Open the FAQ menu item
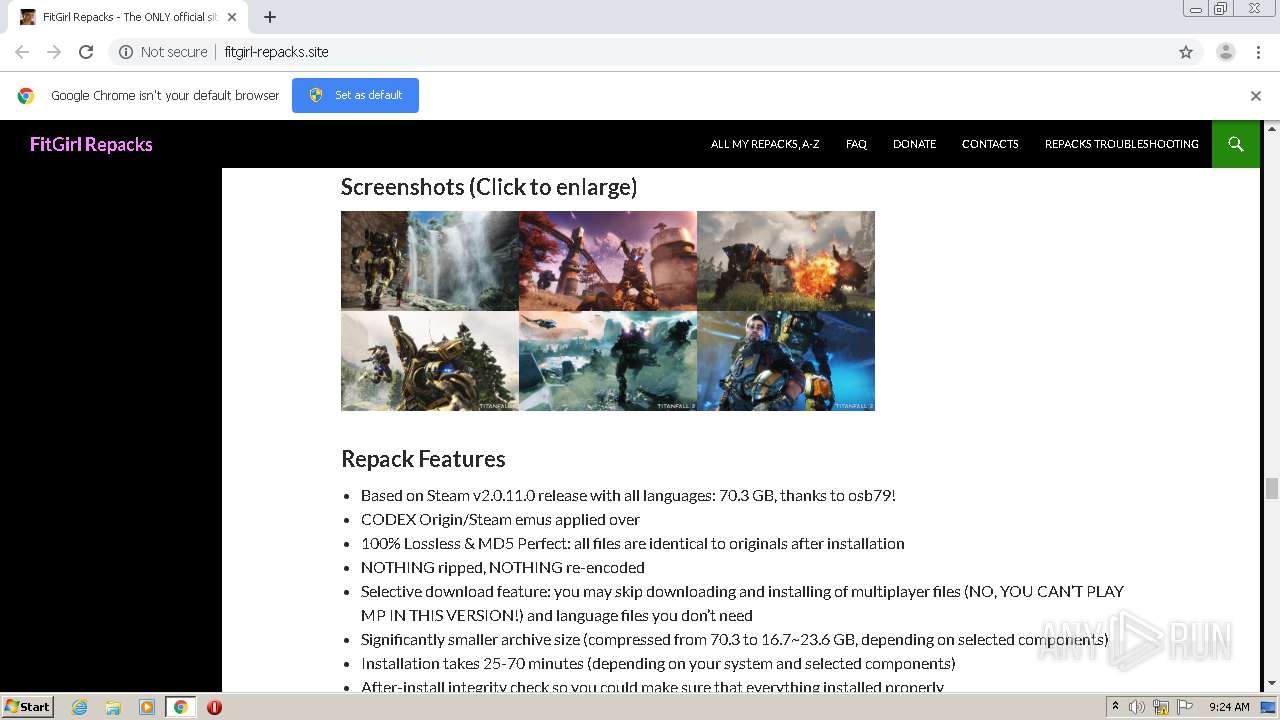This screenshot has width=1280, height=720. coord(856,144)
